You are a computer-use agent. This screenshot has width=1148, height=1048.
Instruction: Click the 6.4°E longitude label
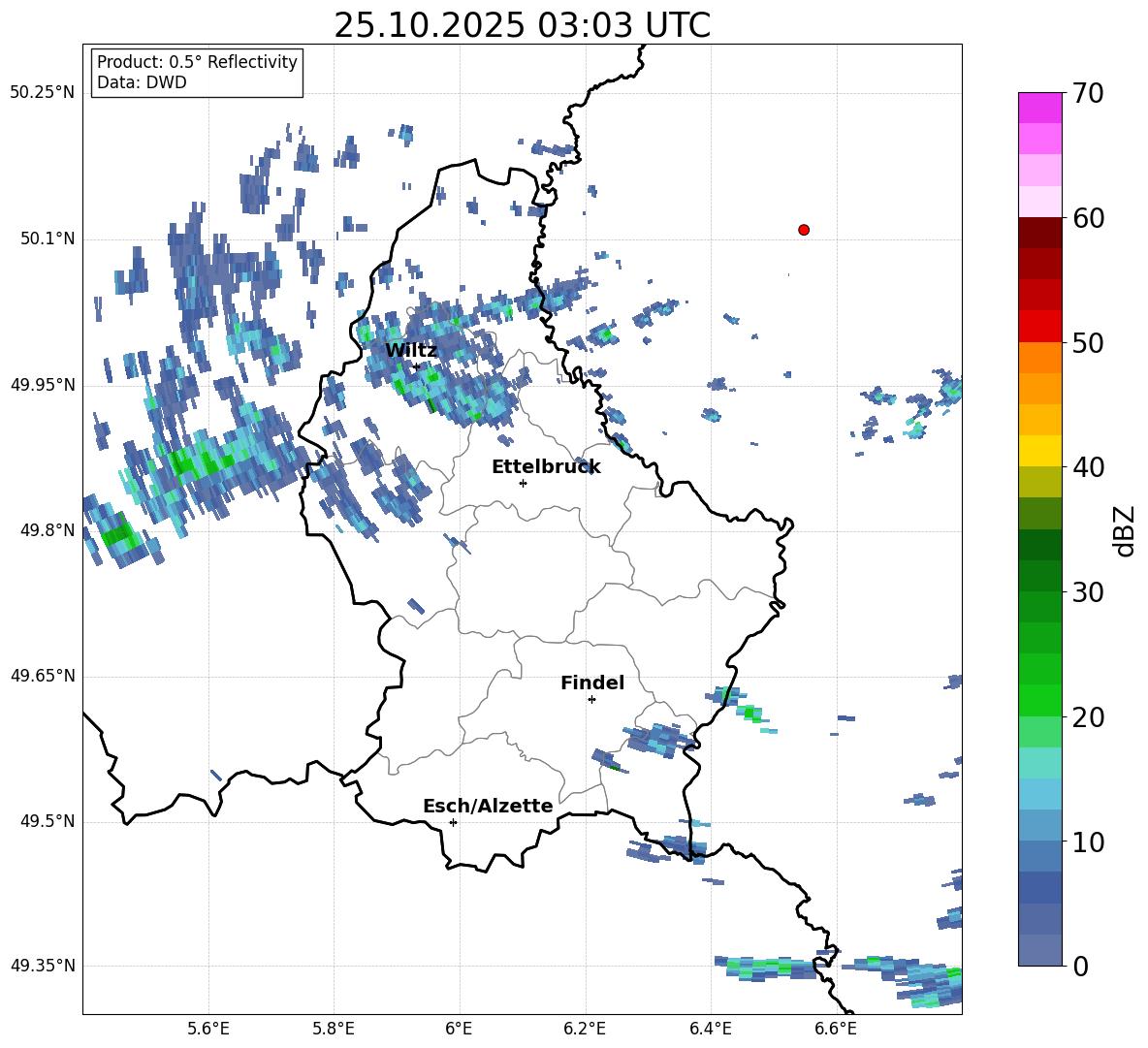click(710, 1029)
